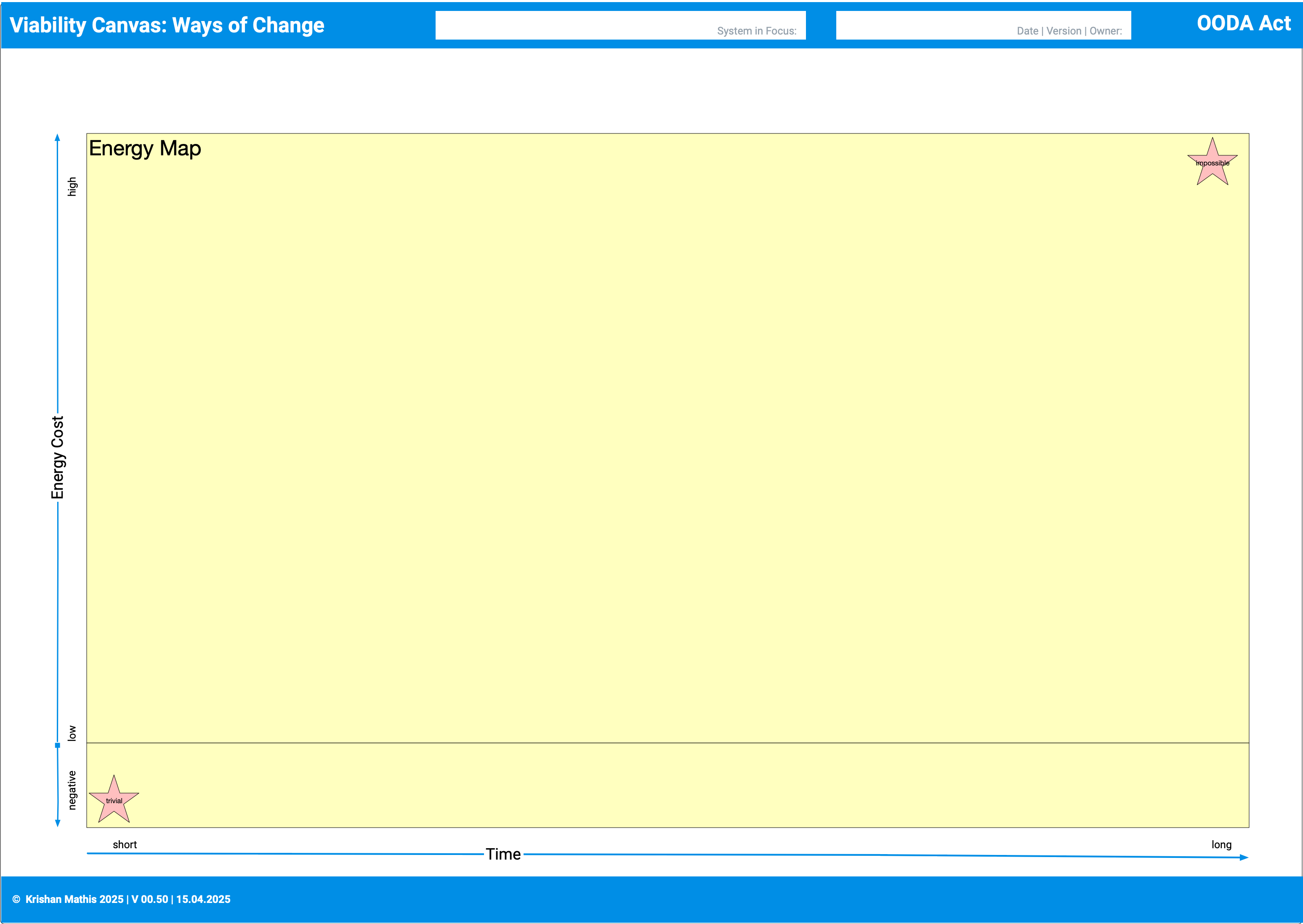Click the 'Viability Canvas: Ways of Change' title

(167, 25)
